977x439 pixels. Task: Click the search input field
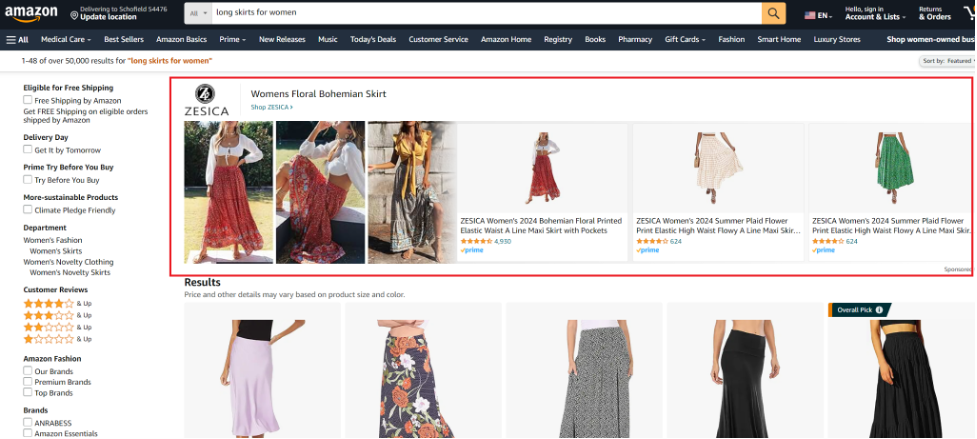click(x=486, y=13)
